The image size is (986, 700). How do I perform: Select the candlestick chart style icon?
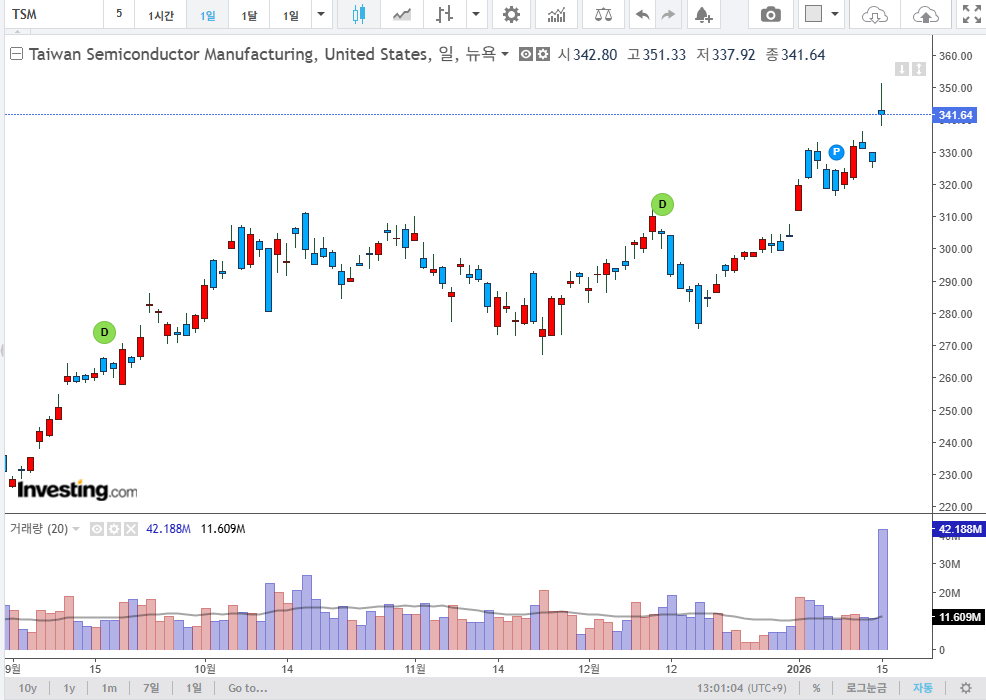pos(359,15)
